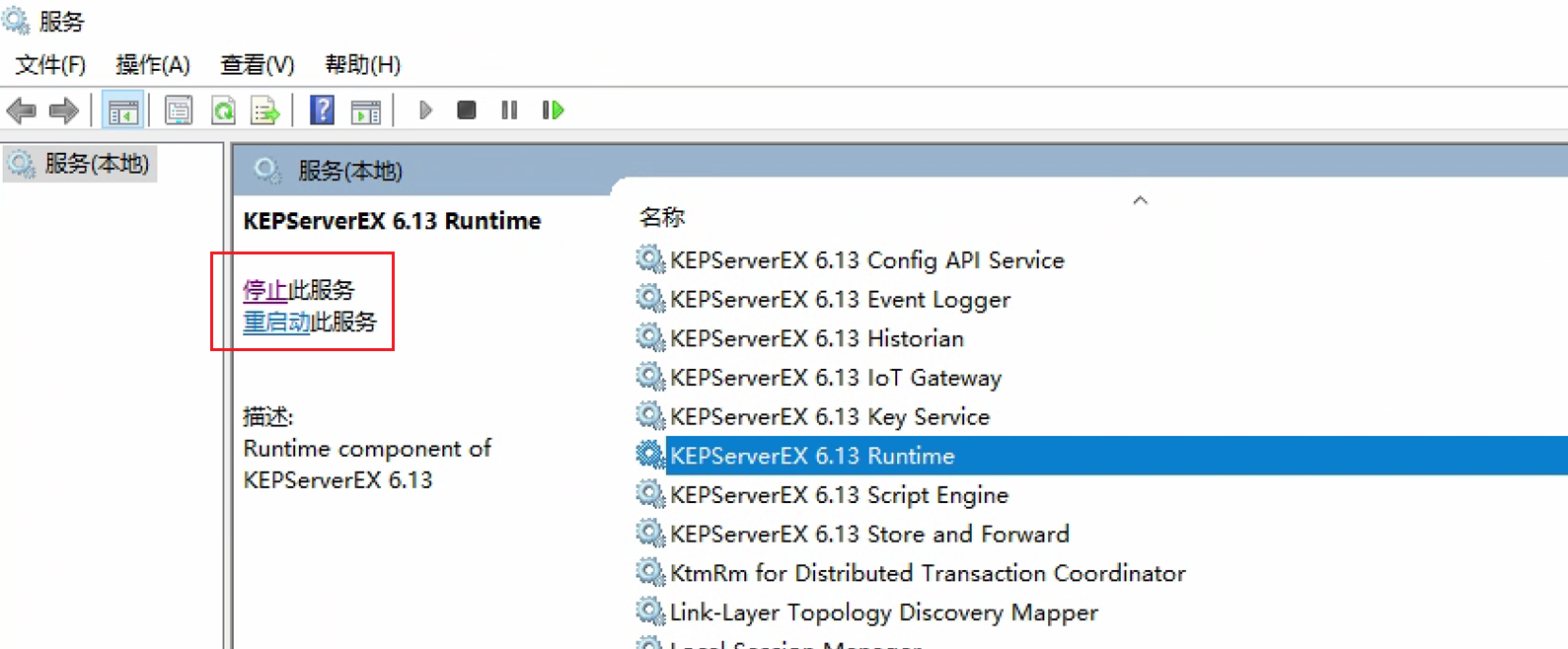Click gear icon beside Event Logger
1568x649 pixels.
[650, 299]
